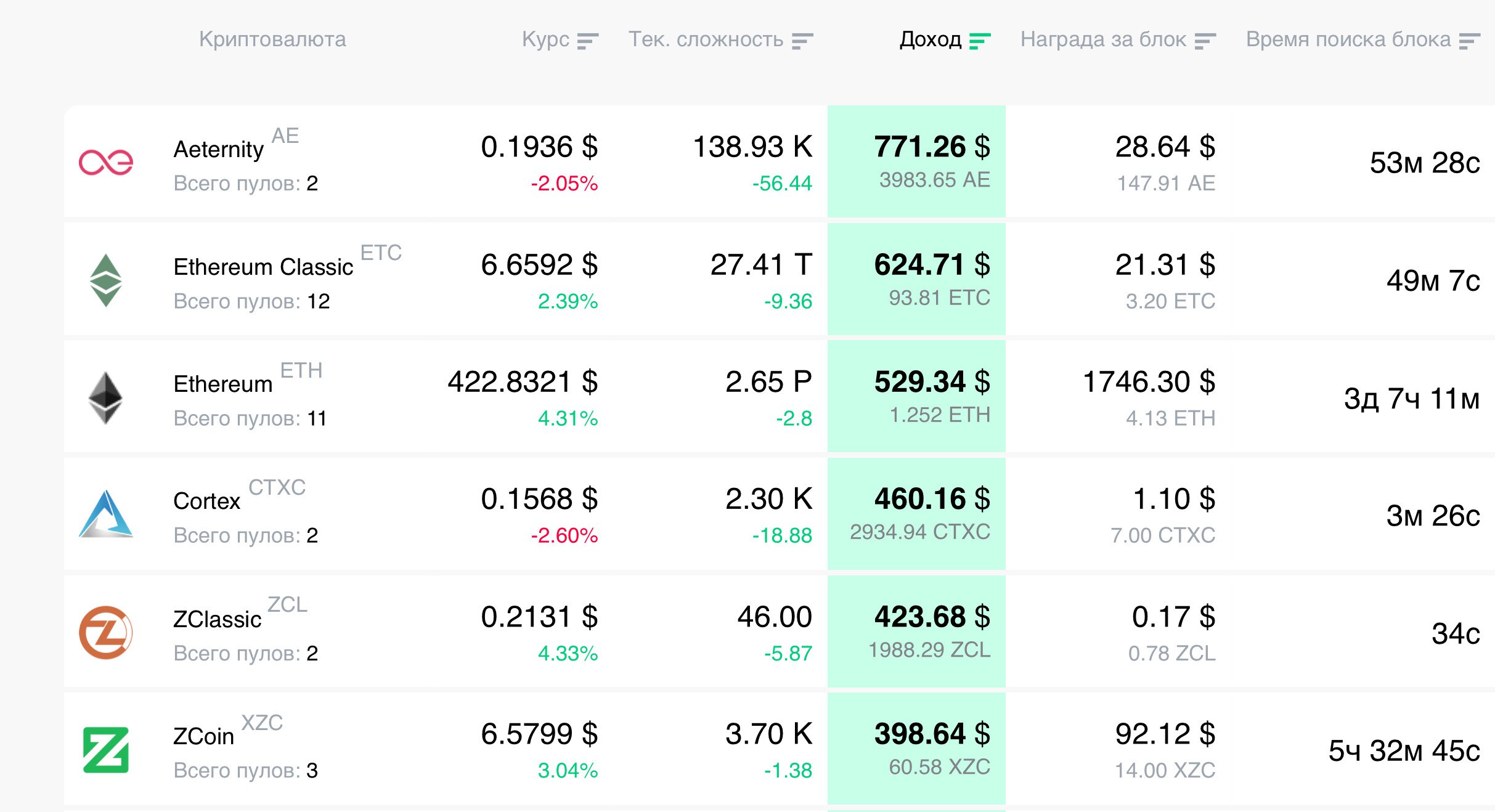Click the Ethereum dark diamond logo

[x=106, y=397]
